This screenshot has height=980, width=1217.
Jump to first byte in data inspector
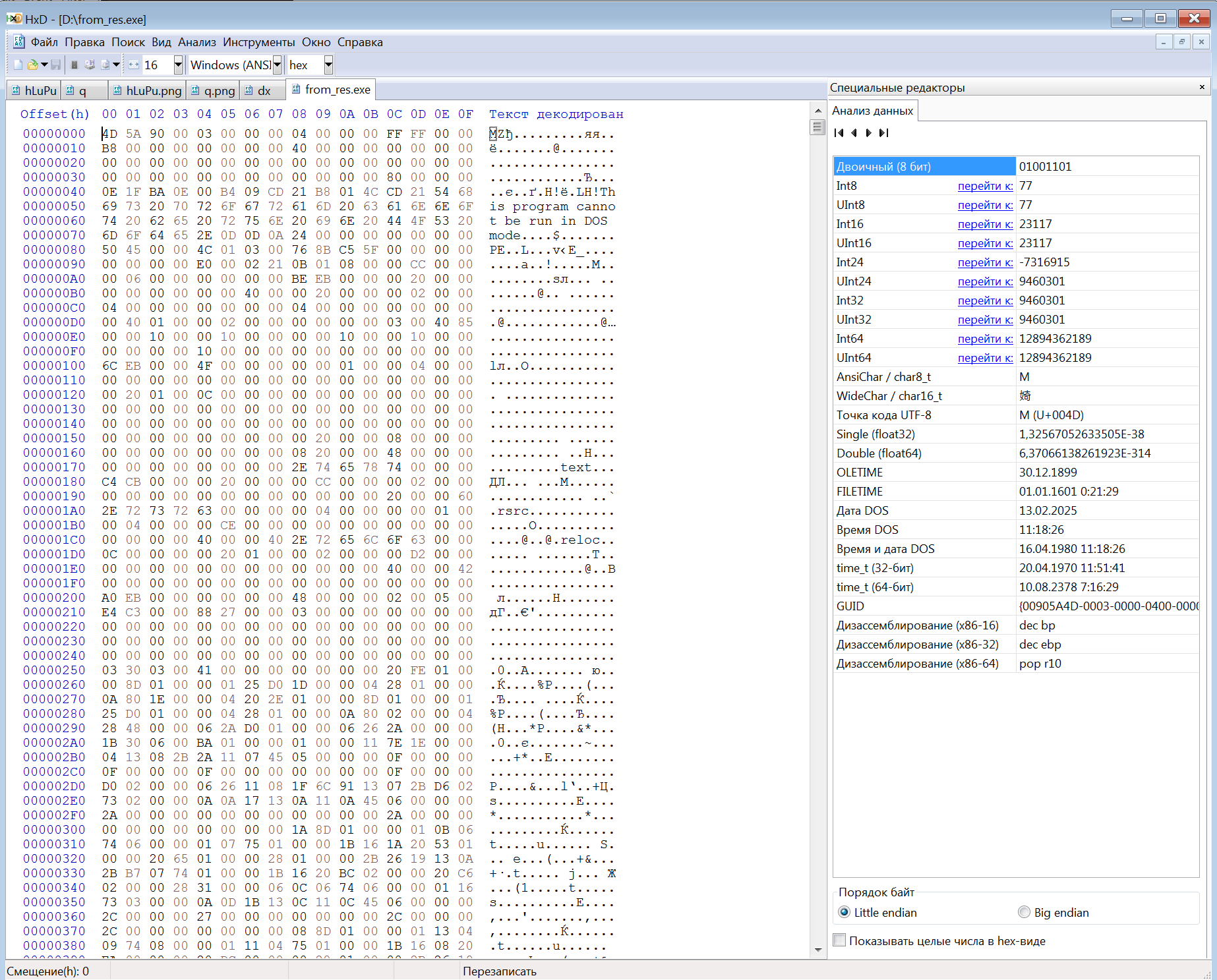(839, 133)
